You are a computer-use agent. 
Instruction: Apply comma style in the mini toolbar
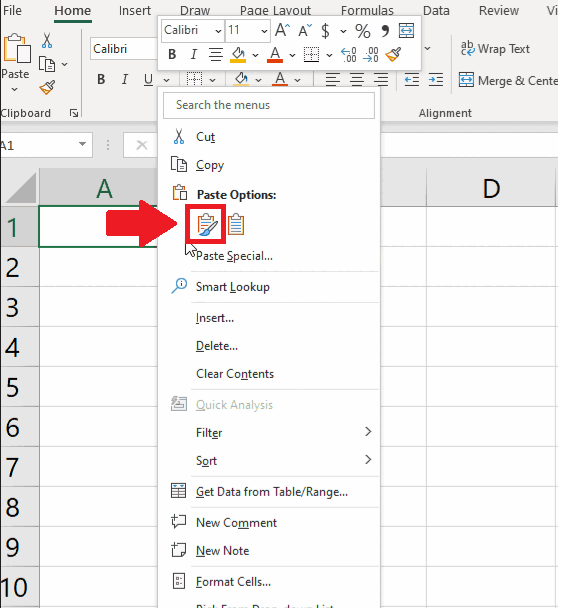(385, 31)
